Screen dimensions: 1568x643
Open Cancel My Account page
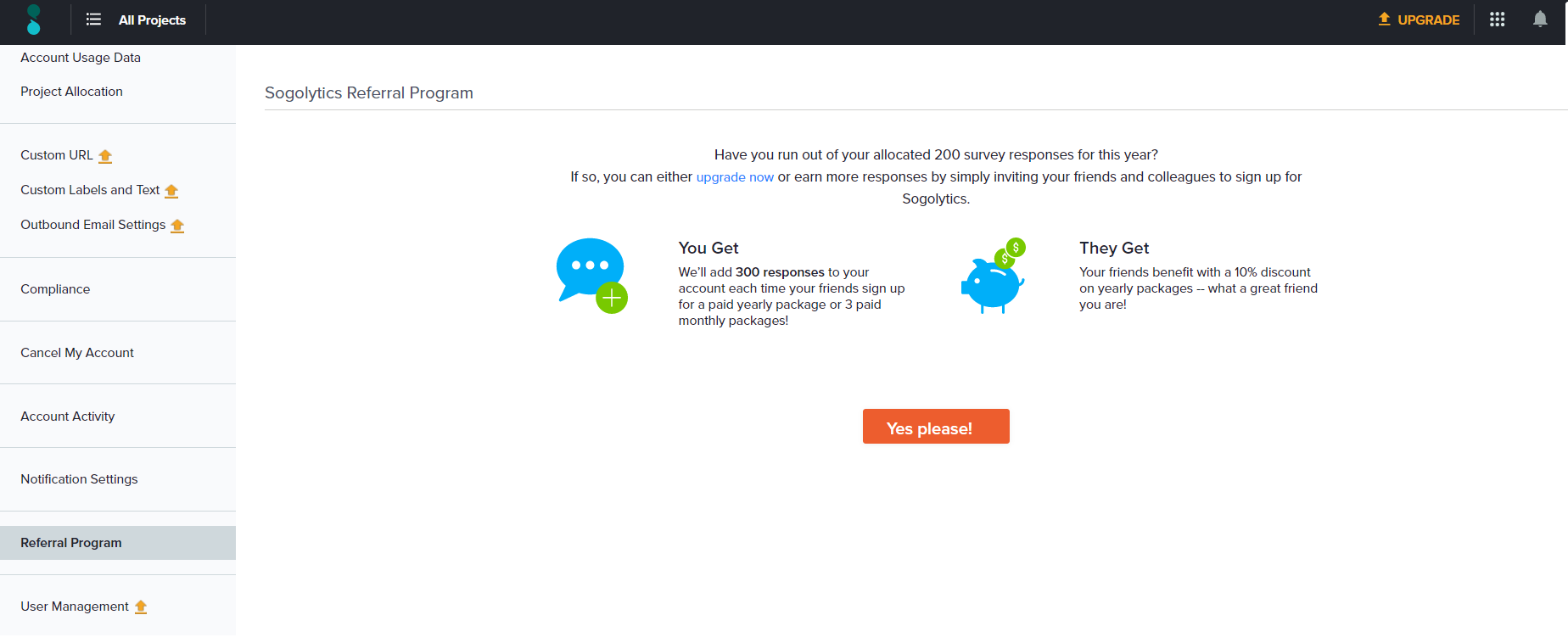pos(77,353)
